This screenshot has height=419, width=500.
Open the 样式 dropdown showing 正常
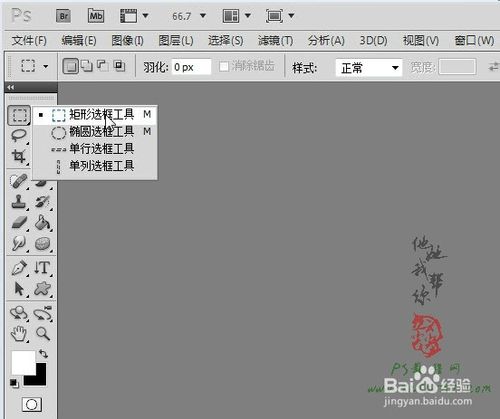[x=369, y=68]
